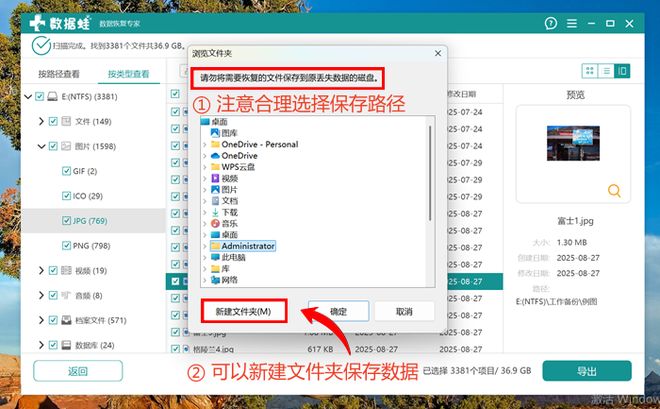
Task: Toggle 文件 (149) checkbox
Action: 53,122
